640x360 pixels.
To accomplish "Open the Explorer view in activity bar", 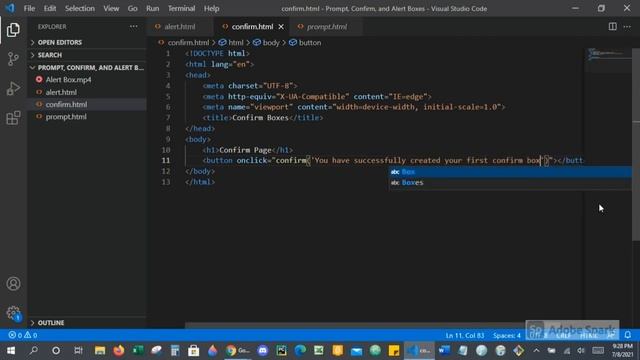I will click(13, 30).
